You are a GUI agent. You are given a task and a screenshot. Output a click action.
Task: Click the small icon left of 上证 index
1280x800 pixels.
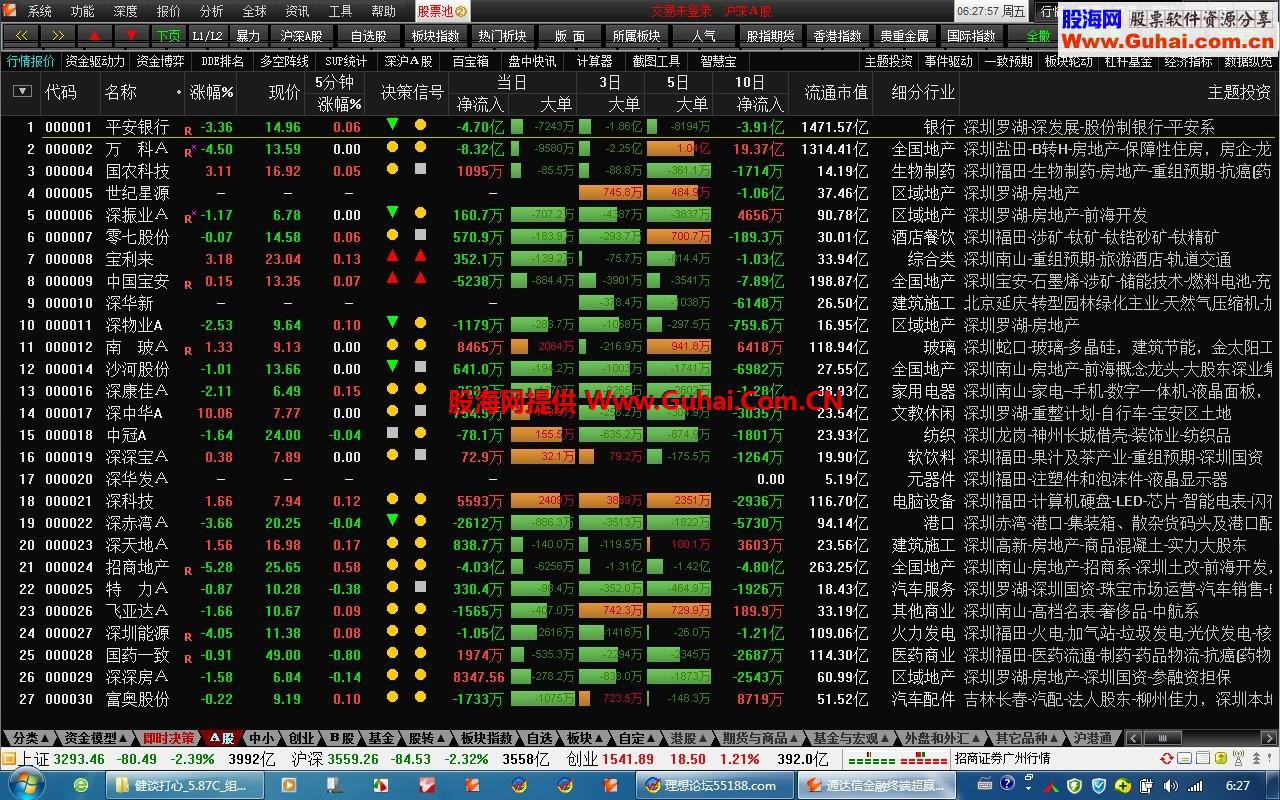pyautogui.click(x=10, y=759)
